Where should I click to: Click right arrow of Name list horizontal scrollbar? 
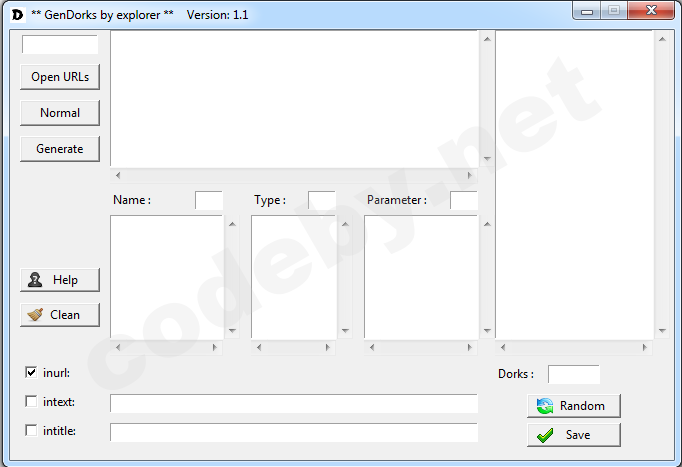214,347
